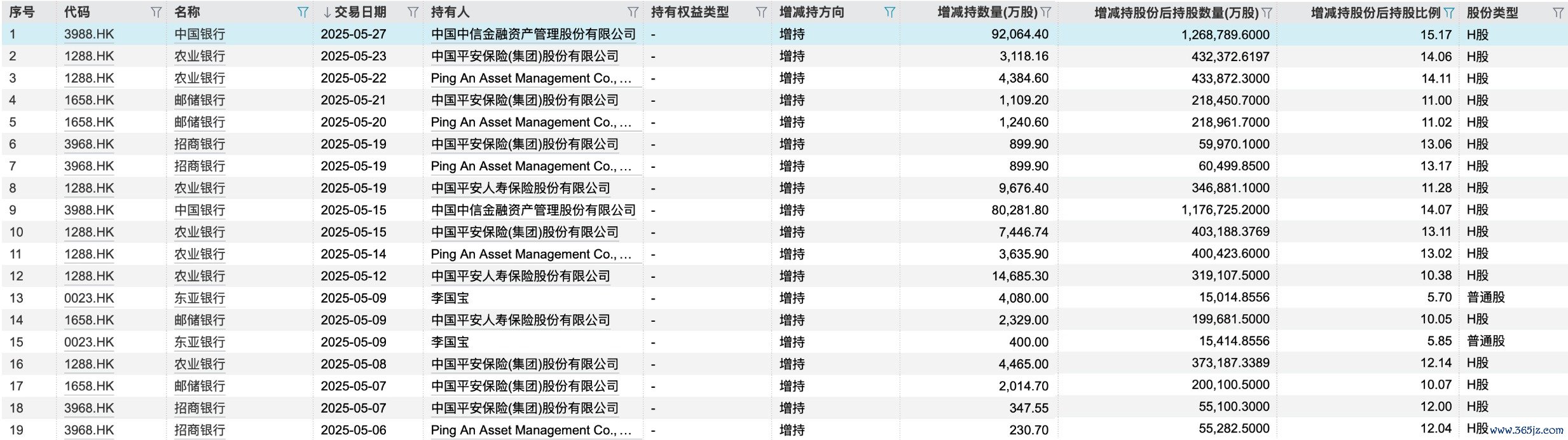Open the 持有人 column filter
Viewport: 1568px width, 440px height.
coord(633,12)
